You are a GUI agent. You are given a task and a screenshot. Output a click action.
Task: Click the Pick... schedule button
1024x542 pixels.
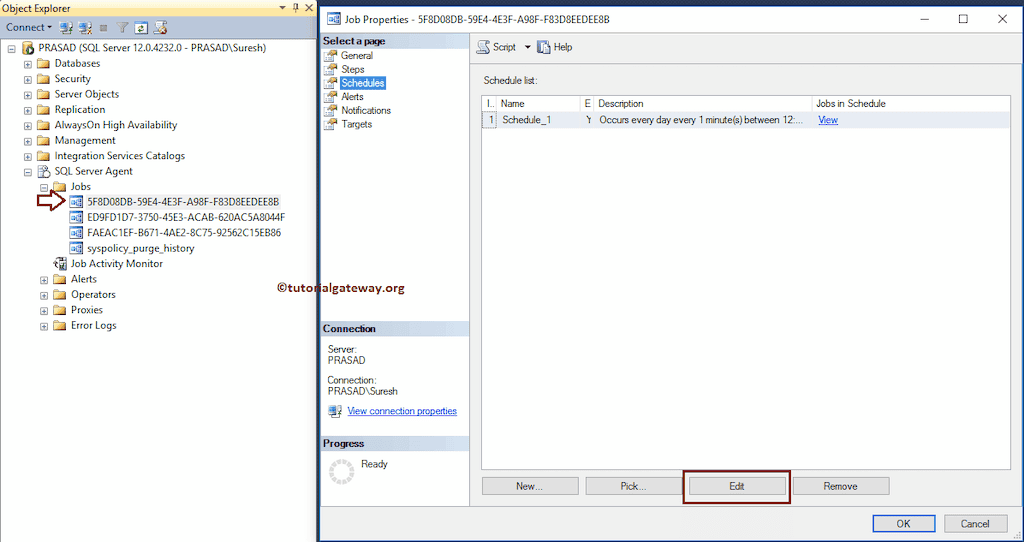633,486
